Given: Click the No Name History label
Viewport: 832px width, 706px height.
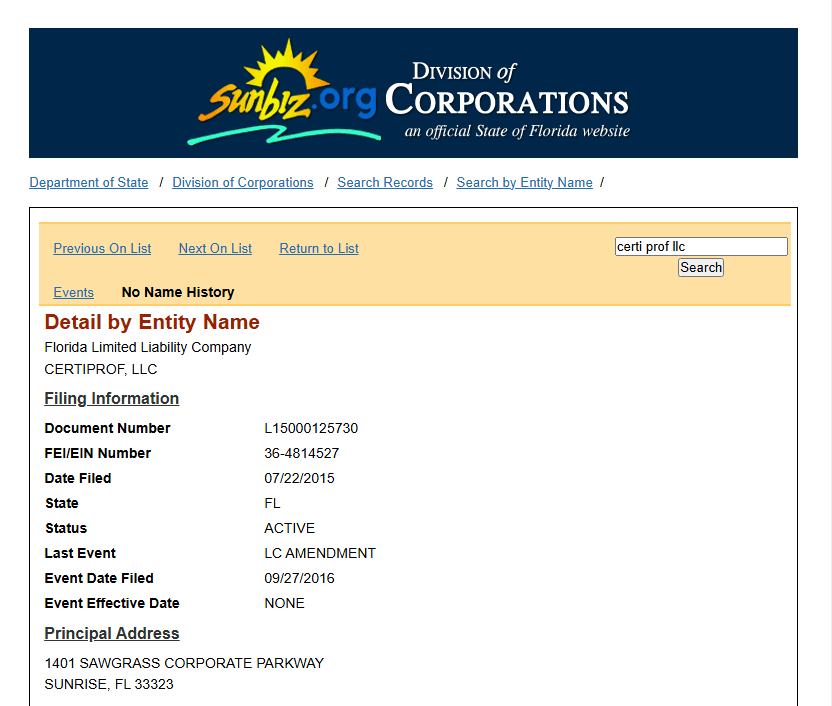Looking at the screenshot, I should point(178,293).
